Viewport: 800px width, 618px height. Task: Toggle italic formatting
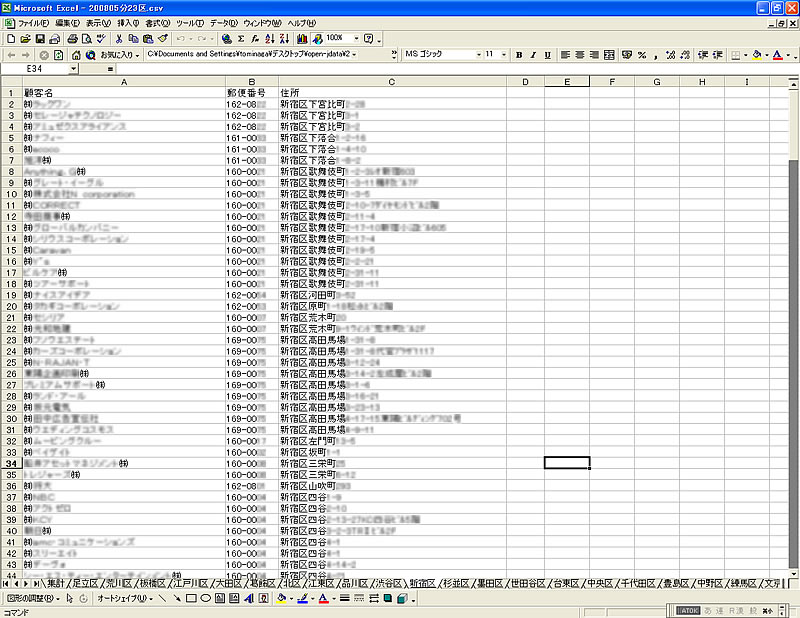[x=533, y=54]
